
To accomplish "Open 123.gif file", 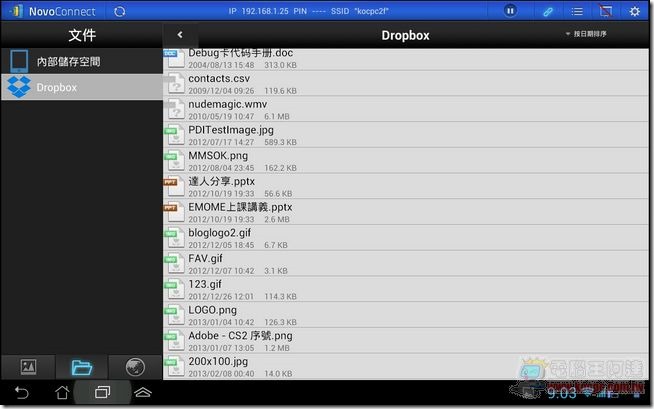I will click(406, 290).
